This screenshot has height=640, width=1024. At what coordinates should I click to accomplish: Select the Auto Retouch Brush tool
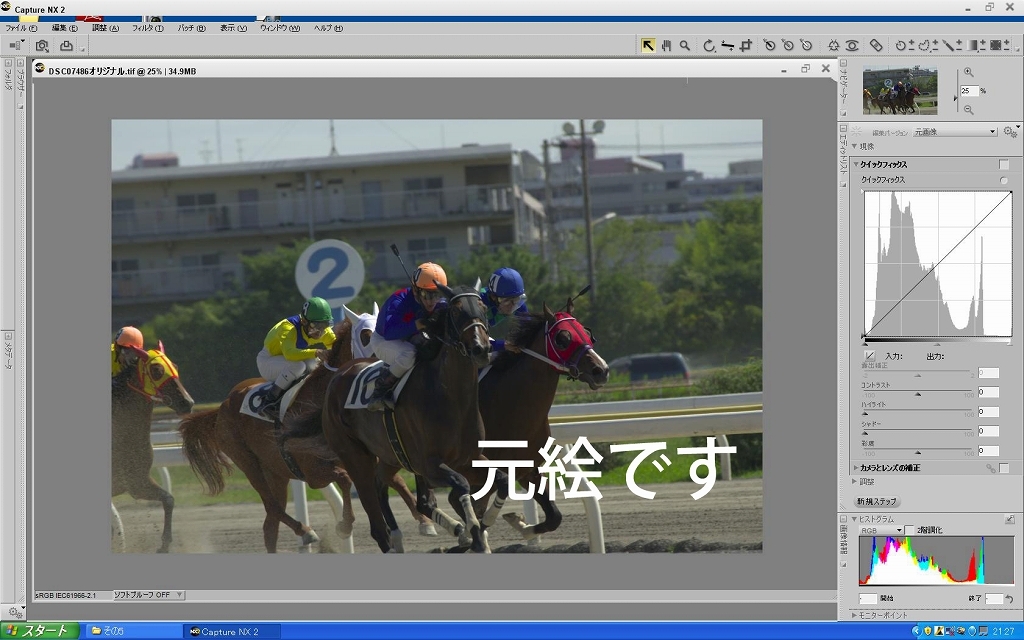point(876,45)
